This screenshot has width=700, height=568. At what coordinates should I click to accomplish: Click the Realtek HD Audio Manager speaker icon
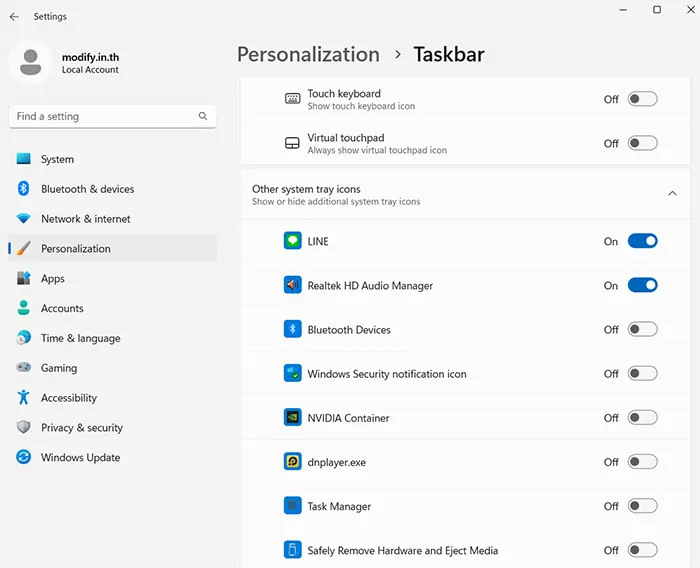(x=292, y=285)
